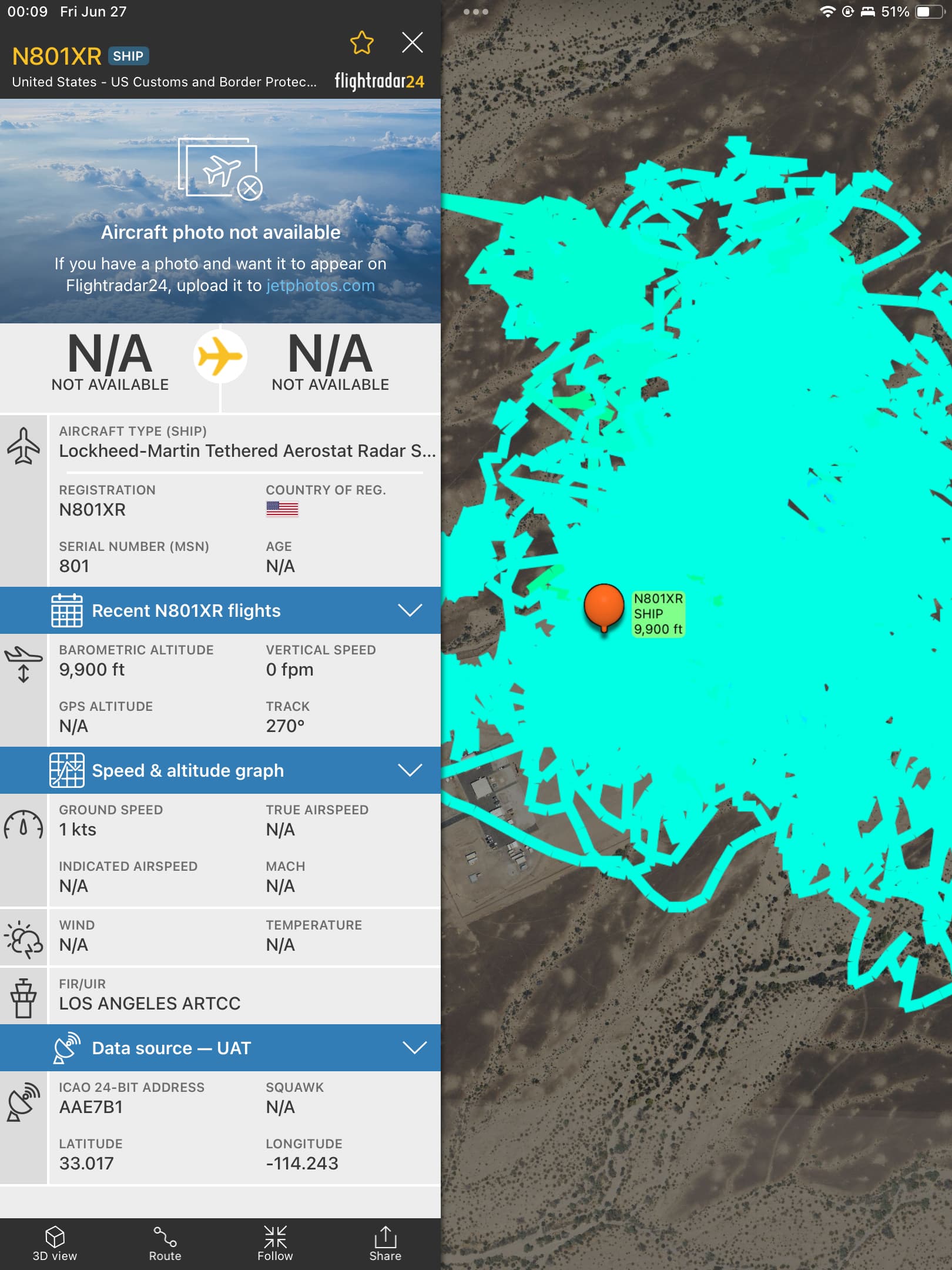952x1270 pixels.
Task: Tap the graph icon beside Speed & altitude
Action: point(66,770)
